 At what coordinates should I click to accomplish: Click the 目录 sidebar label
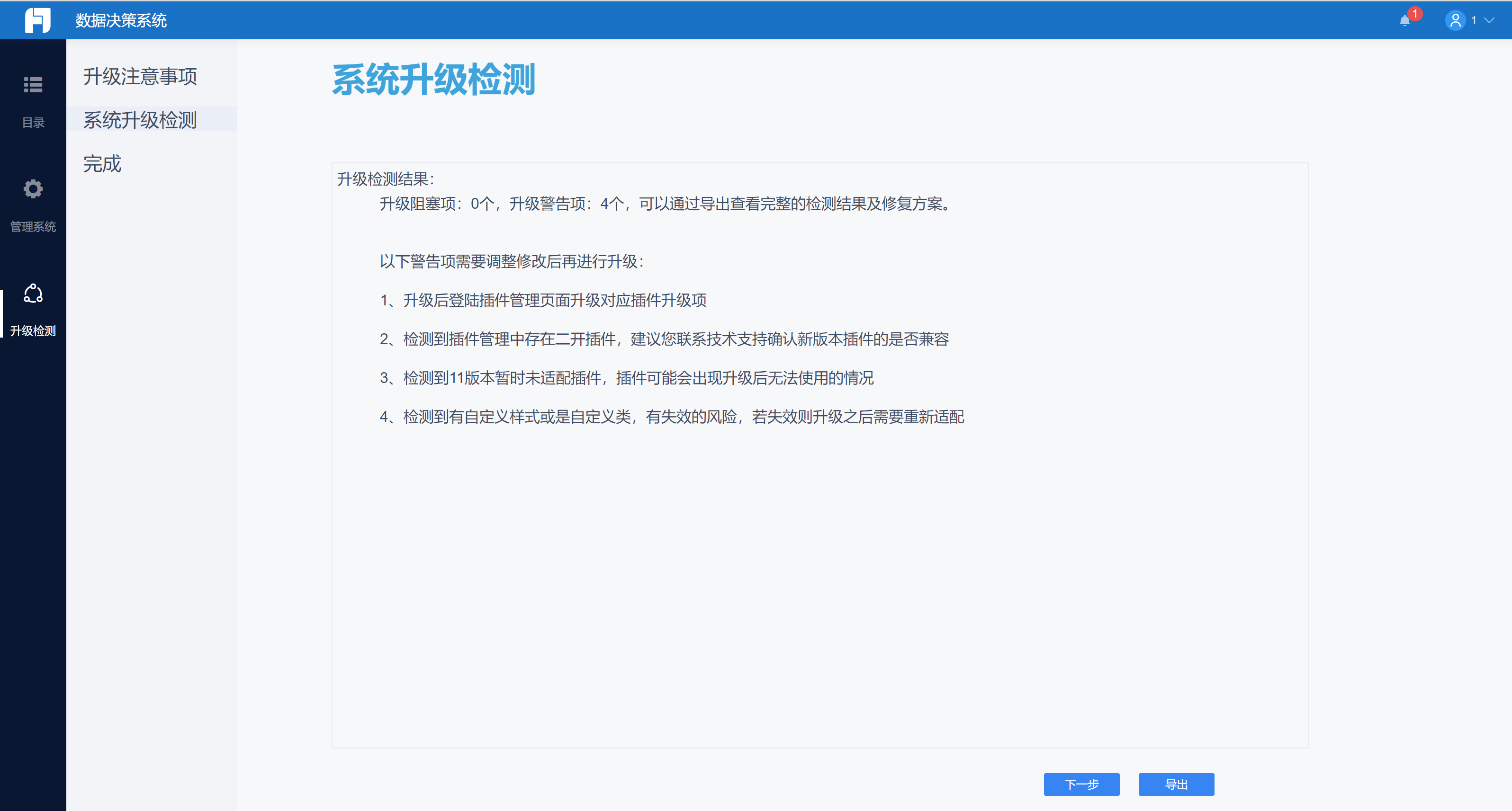pos(33,123)
